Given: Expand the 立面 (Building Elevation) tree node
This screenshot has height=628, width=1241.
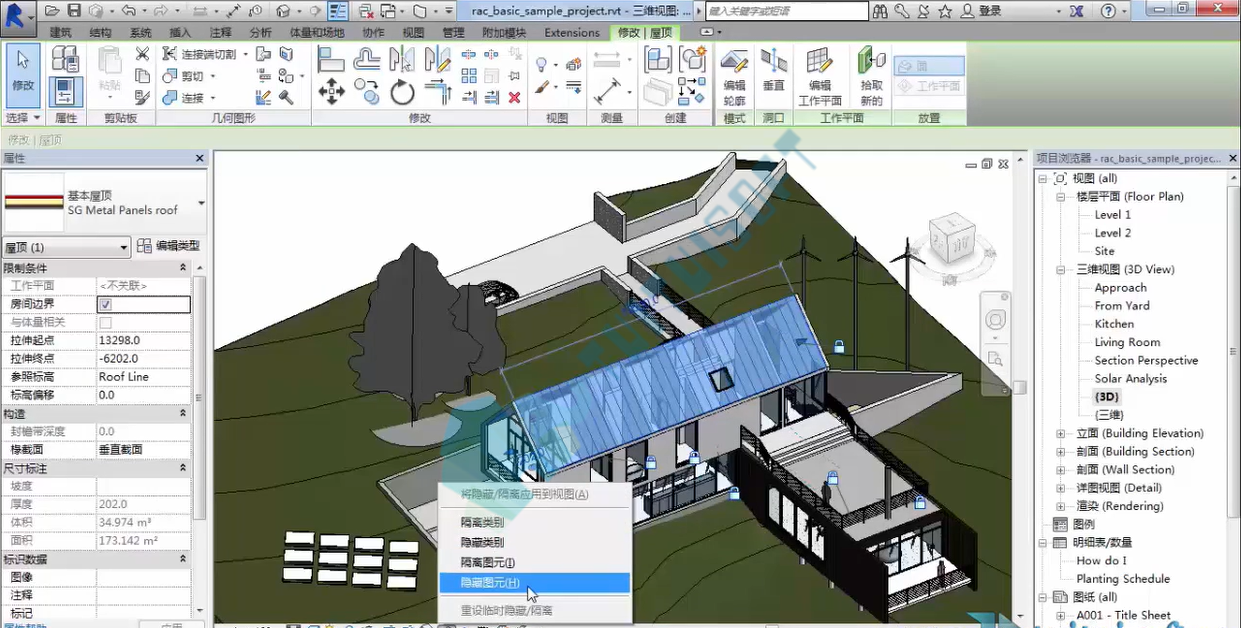Looking at the screenshot, I should click(1061, 433).
